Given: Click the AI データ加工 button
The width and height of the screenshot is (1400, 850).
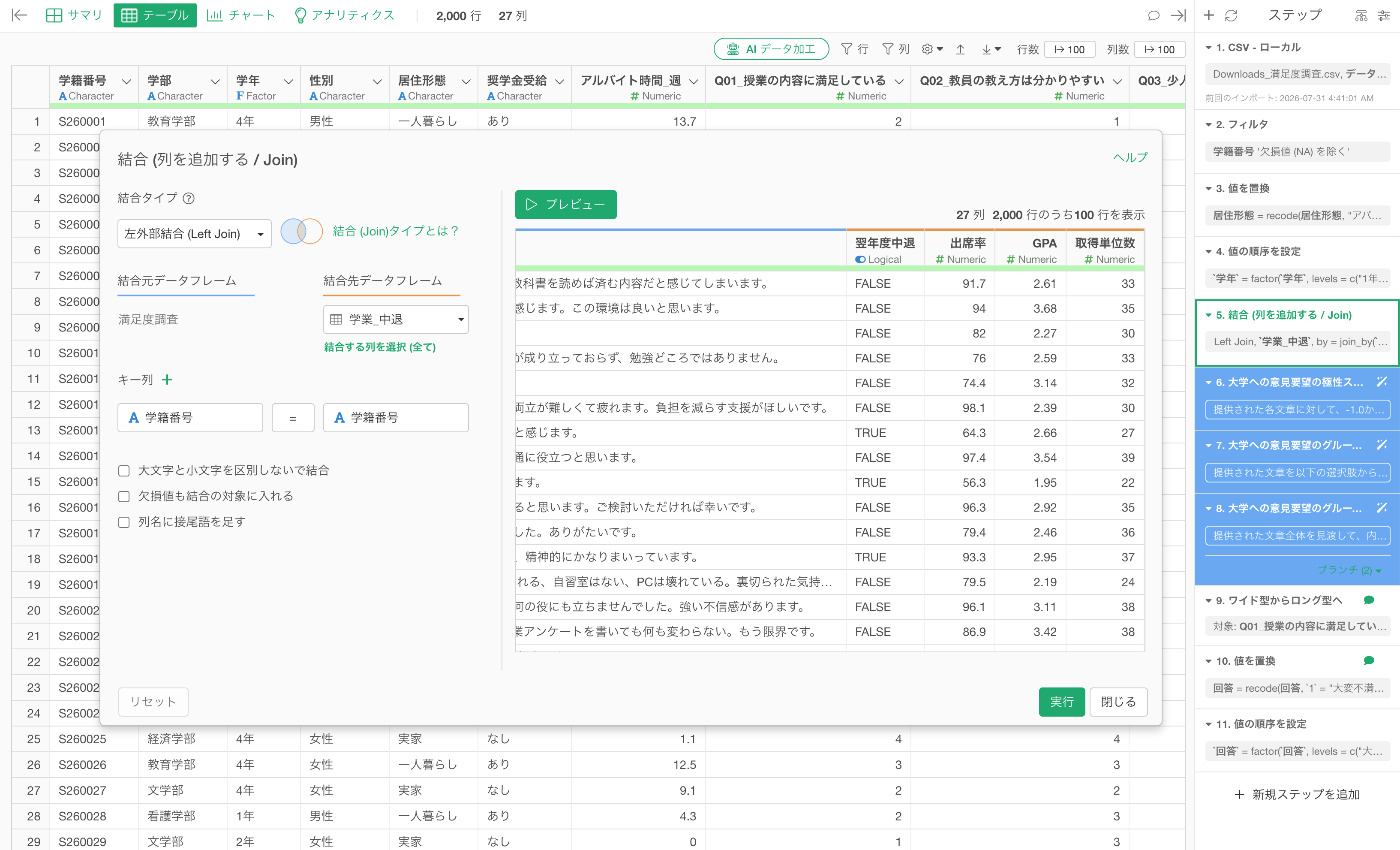Looking at the screenshot, I should coord(771,49).
